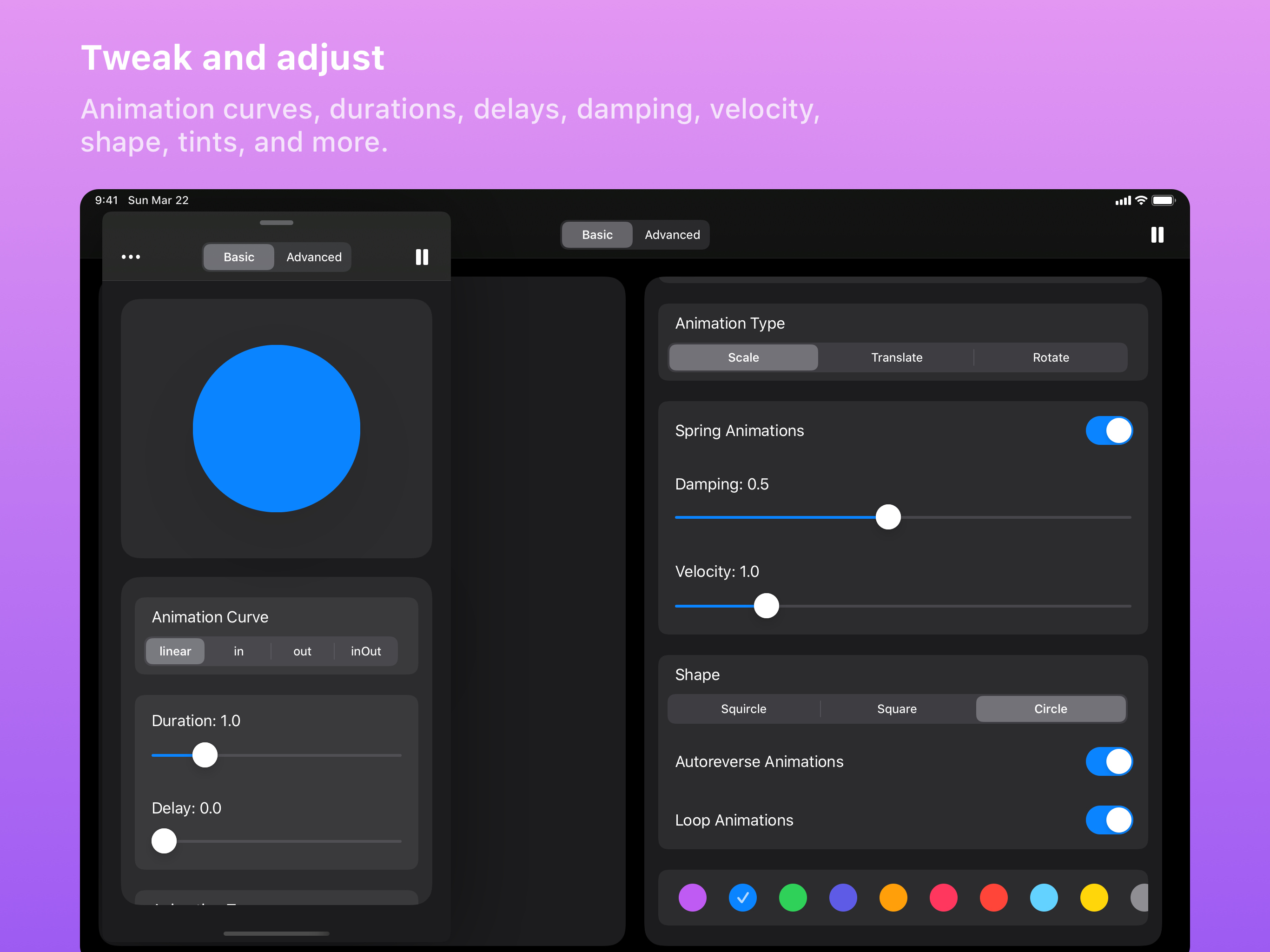Choose the Square shape option
Image resolution: width=1270 pixels, height=952 pixels.
pyautogui.click(x=896, y=708)
